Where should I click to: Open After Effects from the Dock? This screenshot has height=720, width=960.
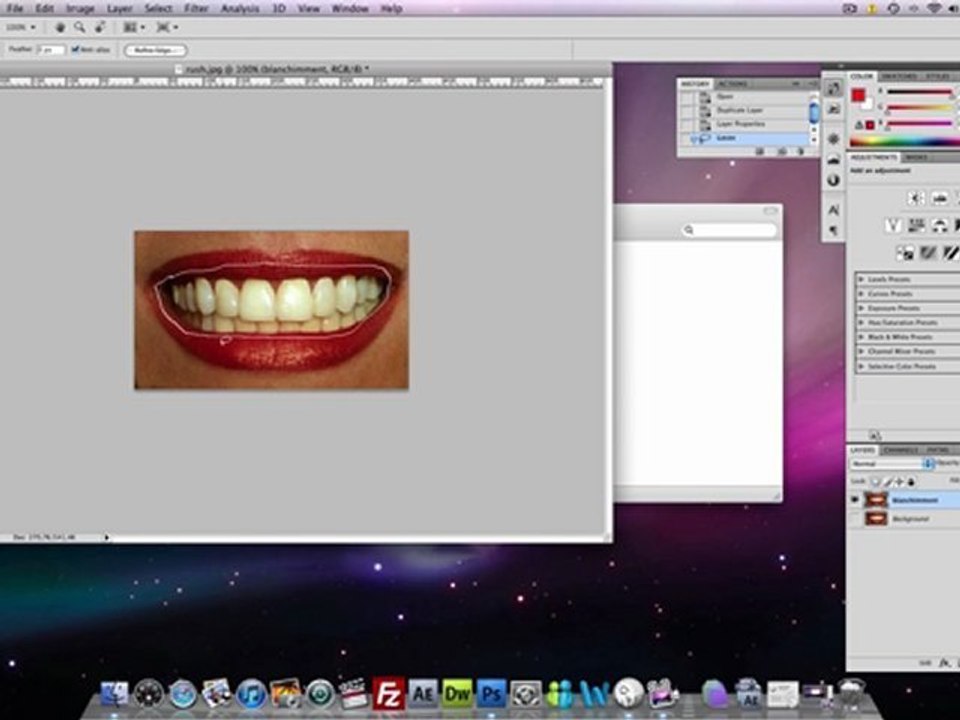click(423, 693)
